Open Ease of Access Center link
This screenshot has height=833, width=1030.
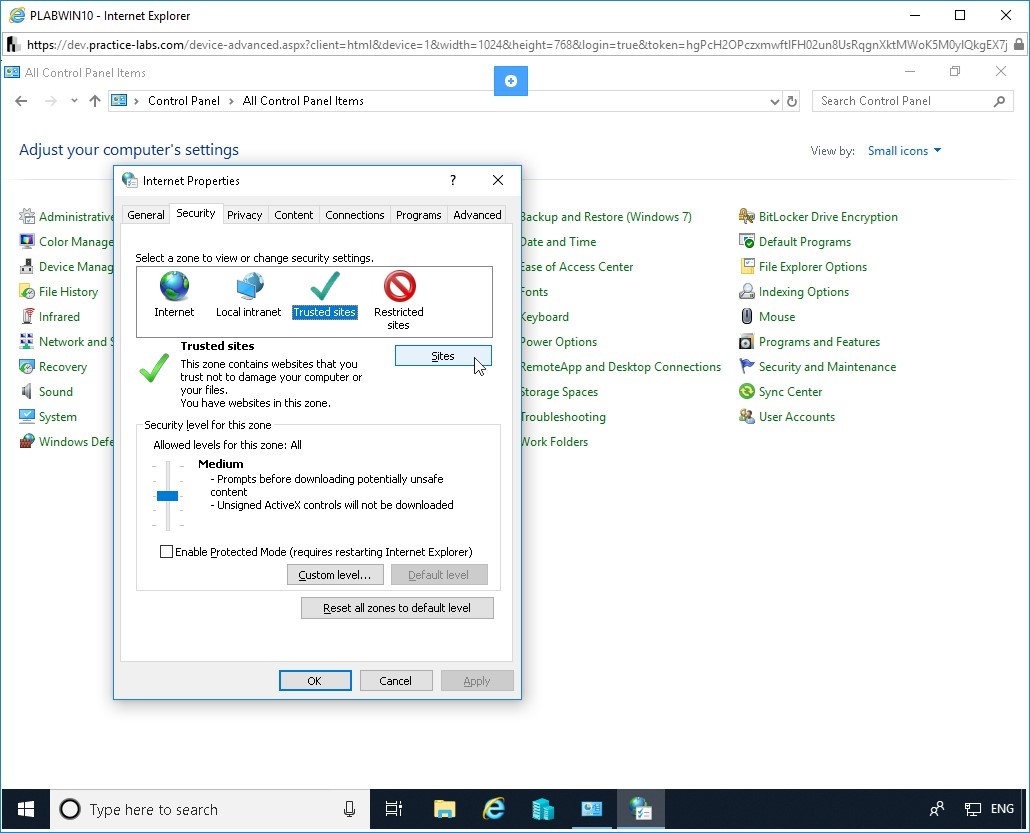pyautogui.click(x=577, y=267)
